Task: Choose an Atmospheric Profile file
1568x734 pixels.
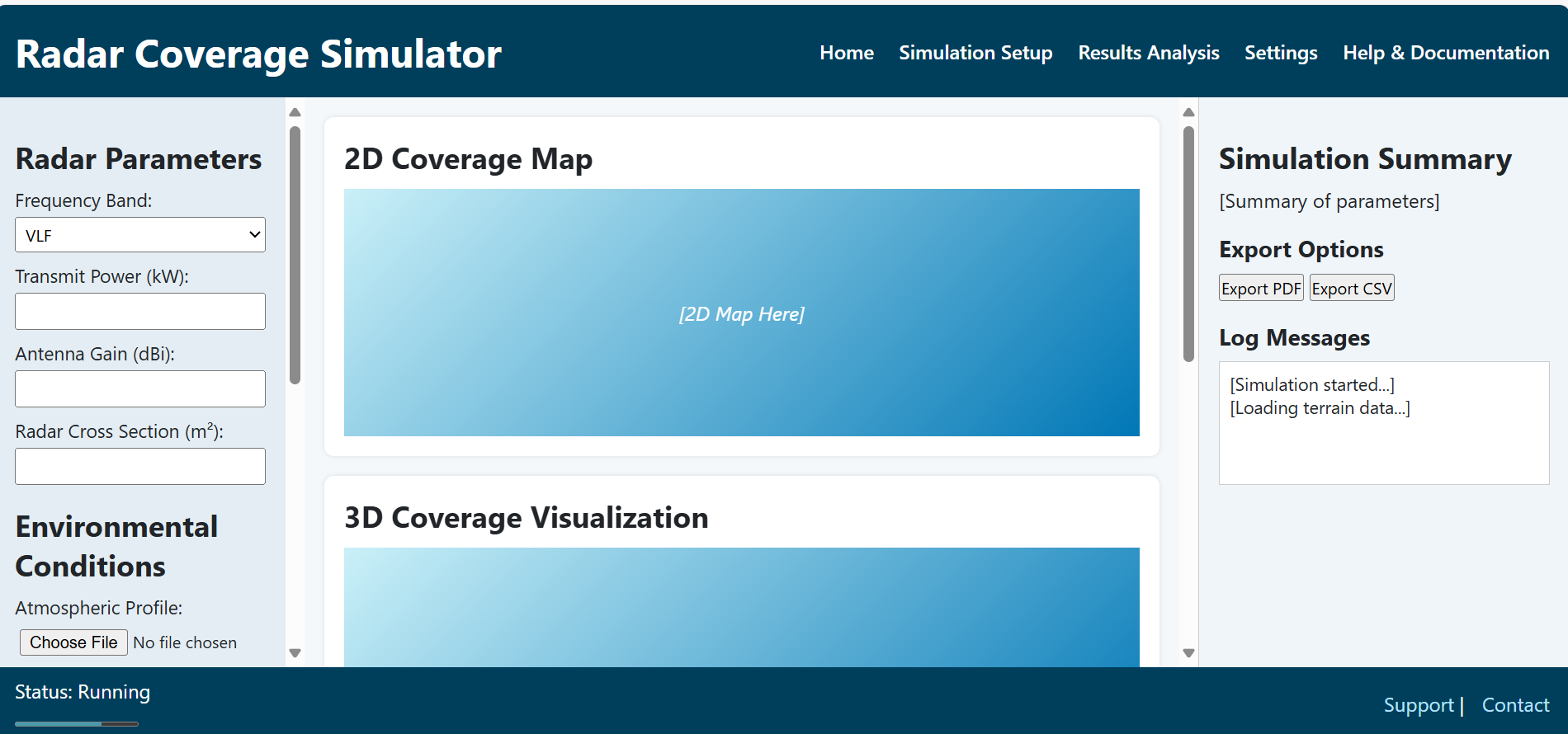Action: click(73, 642)
